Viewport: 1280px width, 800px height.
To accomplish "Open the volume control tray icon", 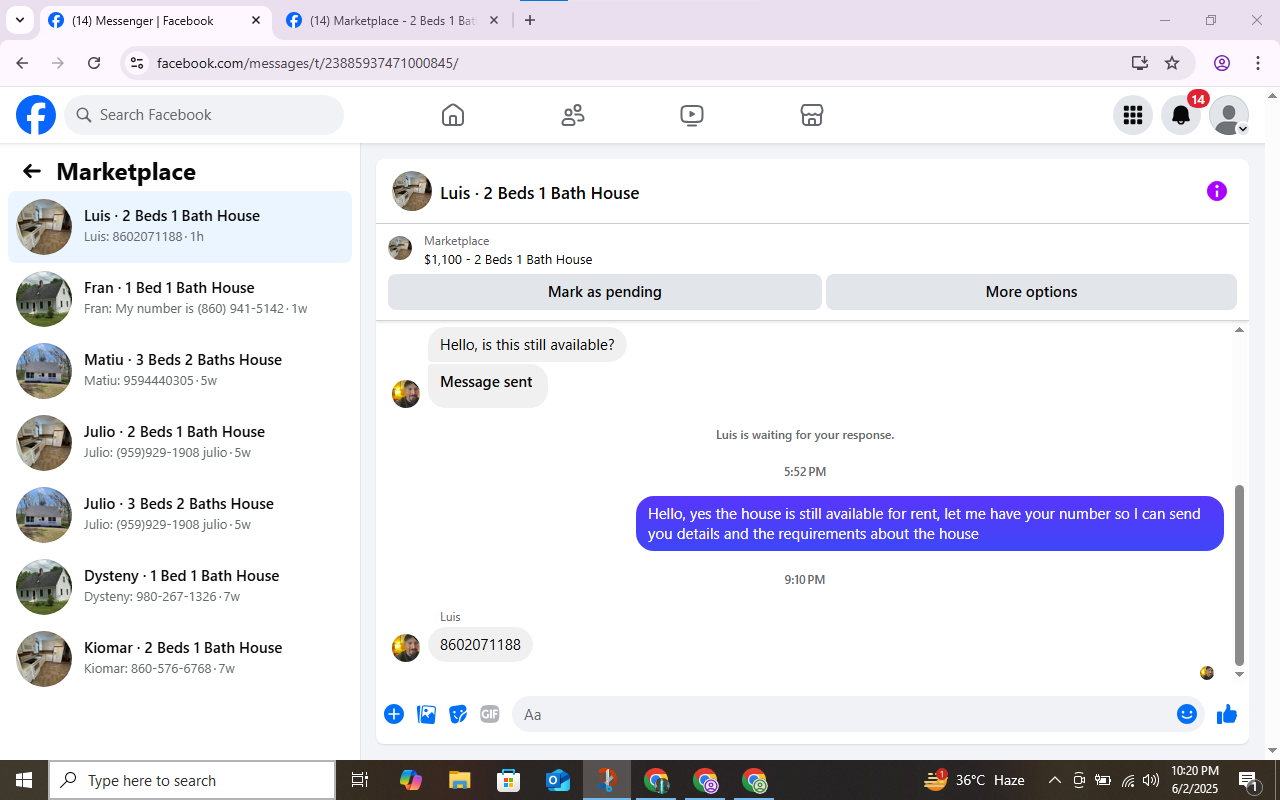I will [x=1151, y=780].
